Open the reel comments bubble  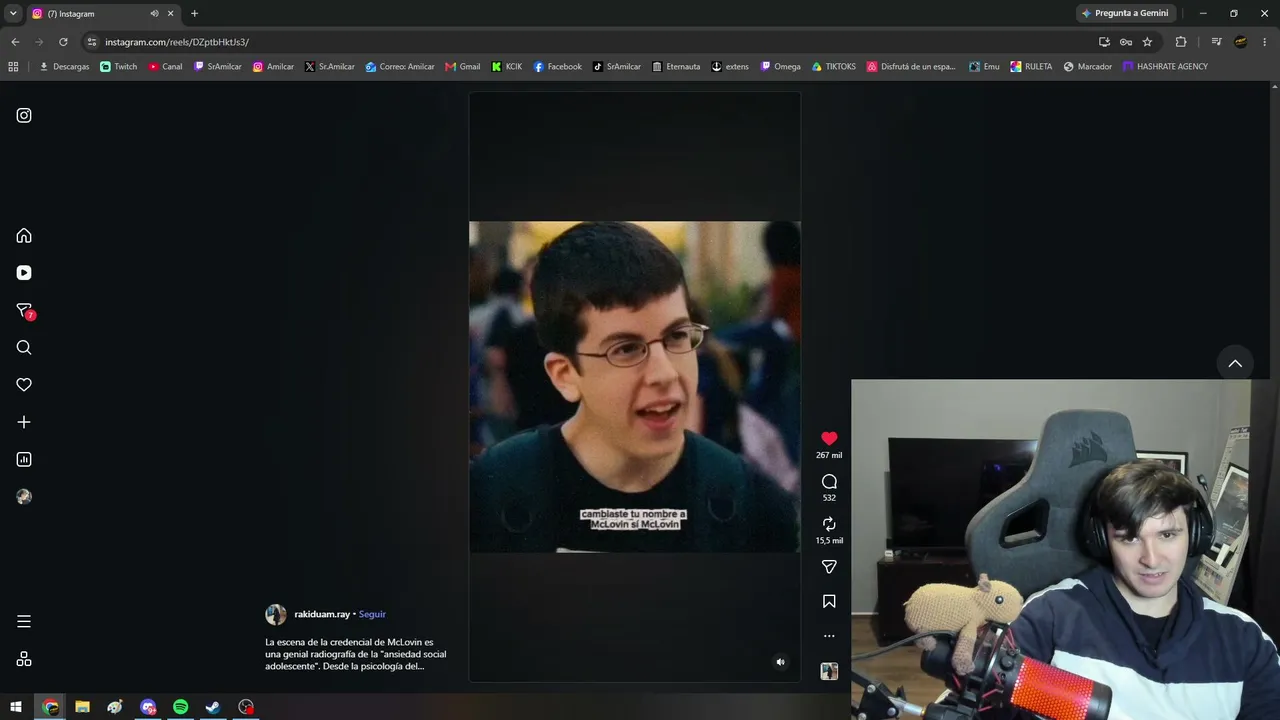click(829, 481)
